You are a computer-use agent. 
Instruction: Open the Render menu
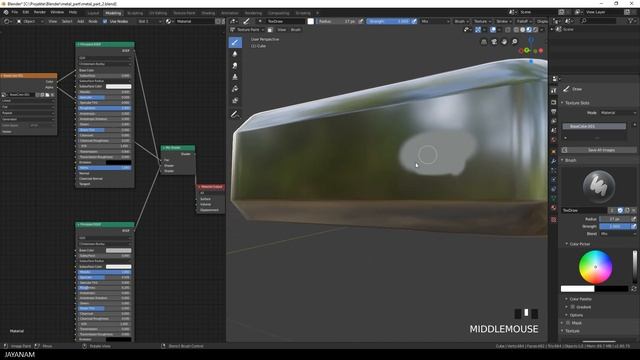click(40, 12)
